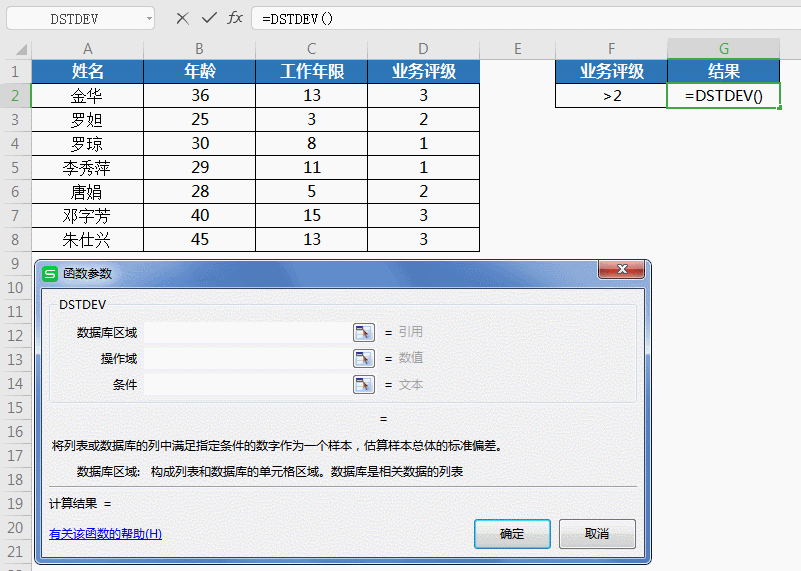Viewport: 801px width, 571px height.
Task: Click the 取消 button
Action: tap(597, 534)
